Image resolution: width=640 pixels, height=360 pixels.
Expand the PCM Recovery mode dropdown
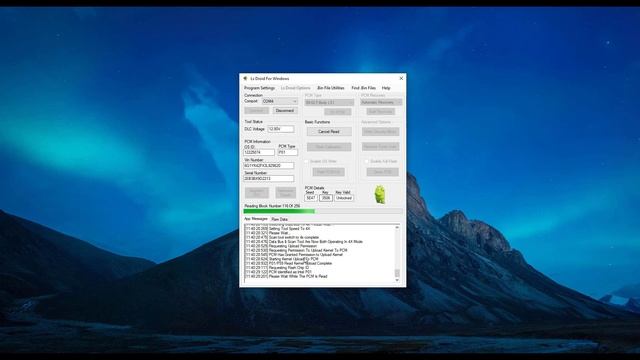[381, 102]
